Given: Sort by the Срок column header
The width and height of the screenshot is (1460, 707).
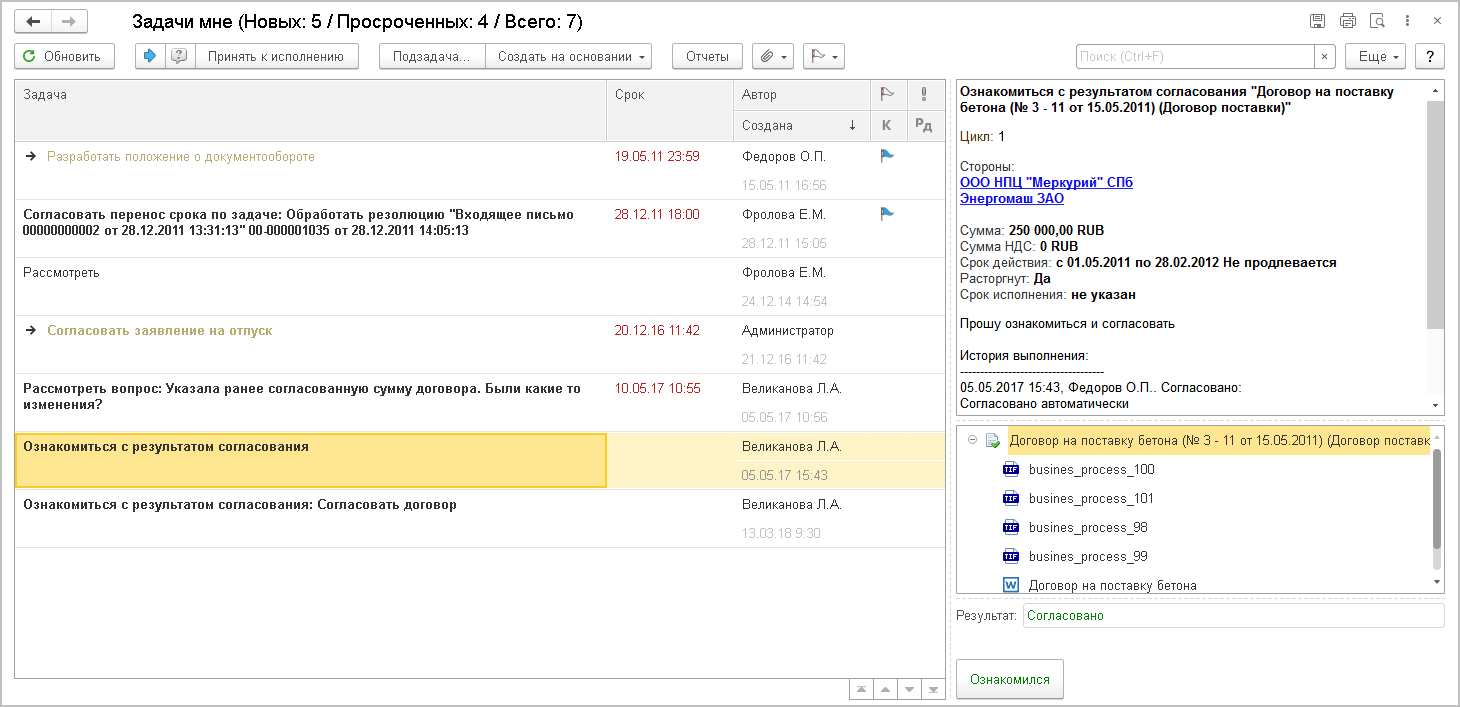Looking at the screenshot, I should pos(670,110).
